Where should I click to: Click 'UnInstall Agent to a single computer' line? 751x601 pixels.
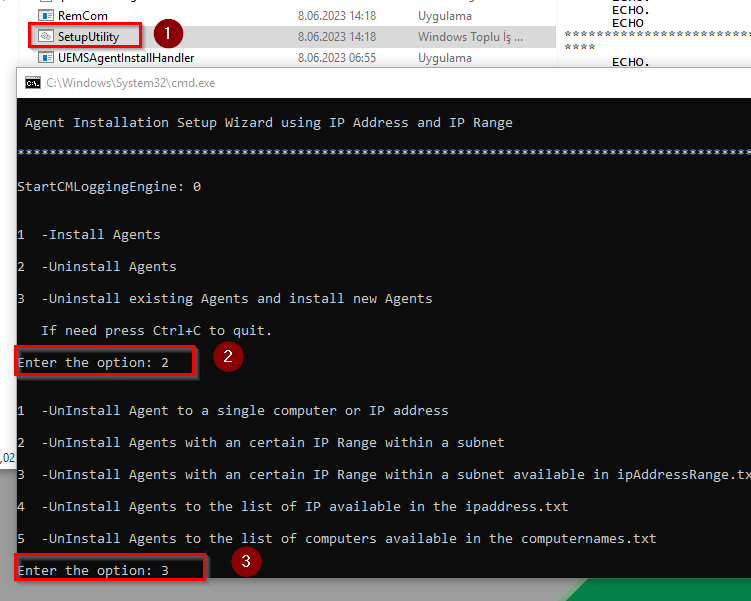coord(233,411)
